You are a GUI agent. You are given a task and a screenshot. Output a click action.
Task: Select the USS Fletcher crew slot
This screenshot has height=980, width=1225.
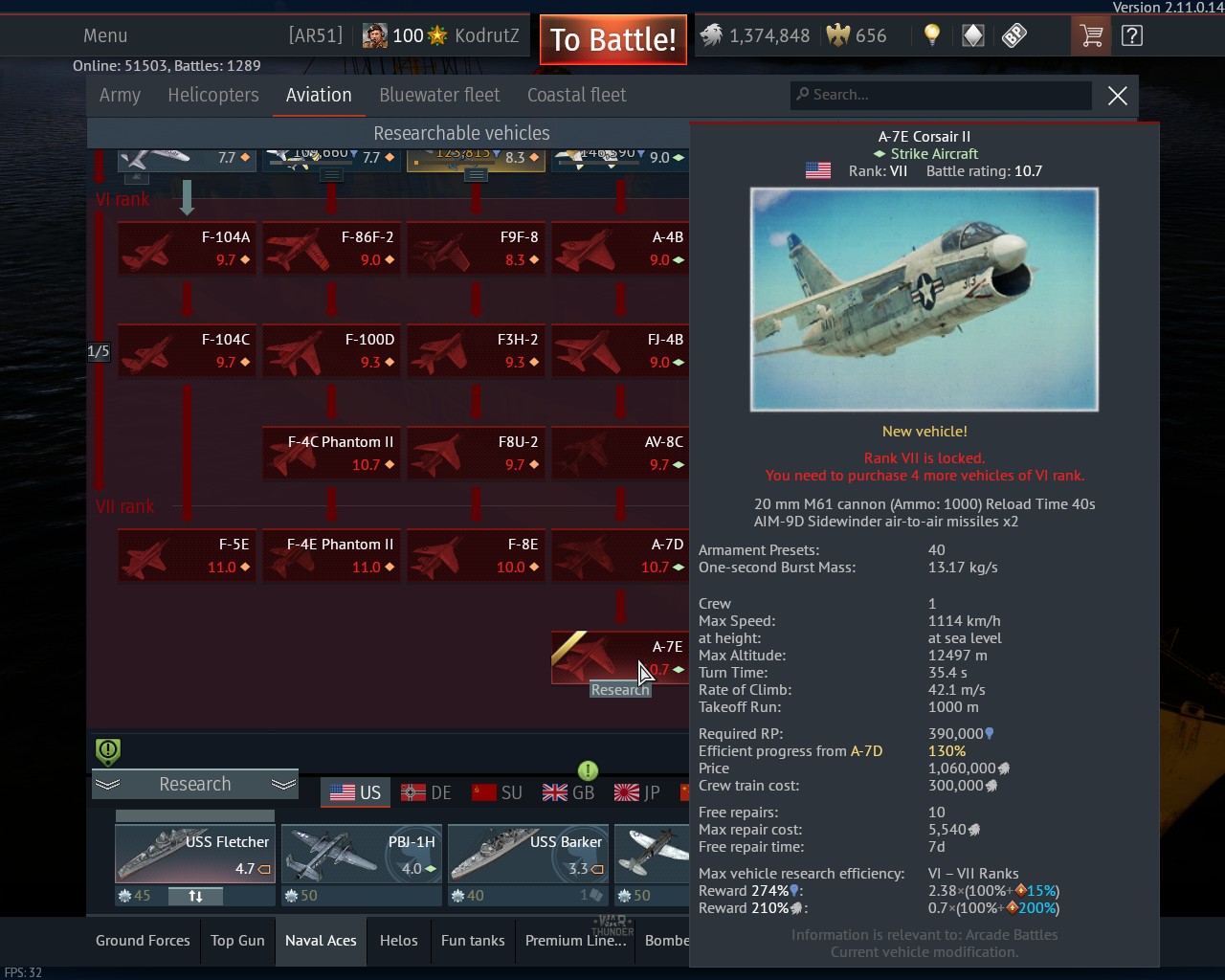click(x=195, y=854)
